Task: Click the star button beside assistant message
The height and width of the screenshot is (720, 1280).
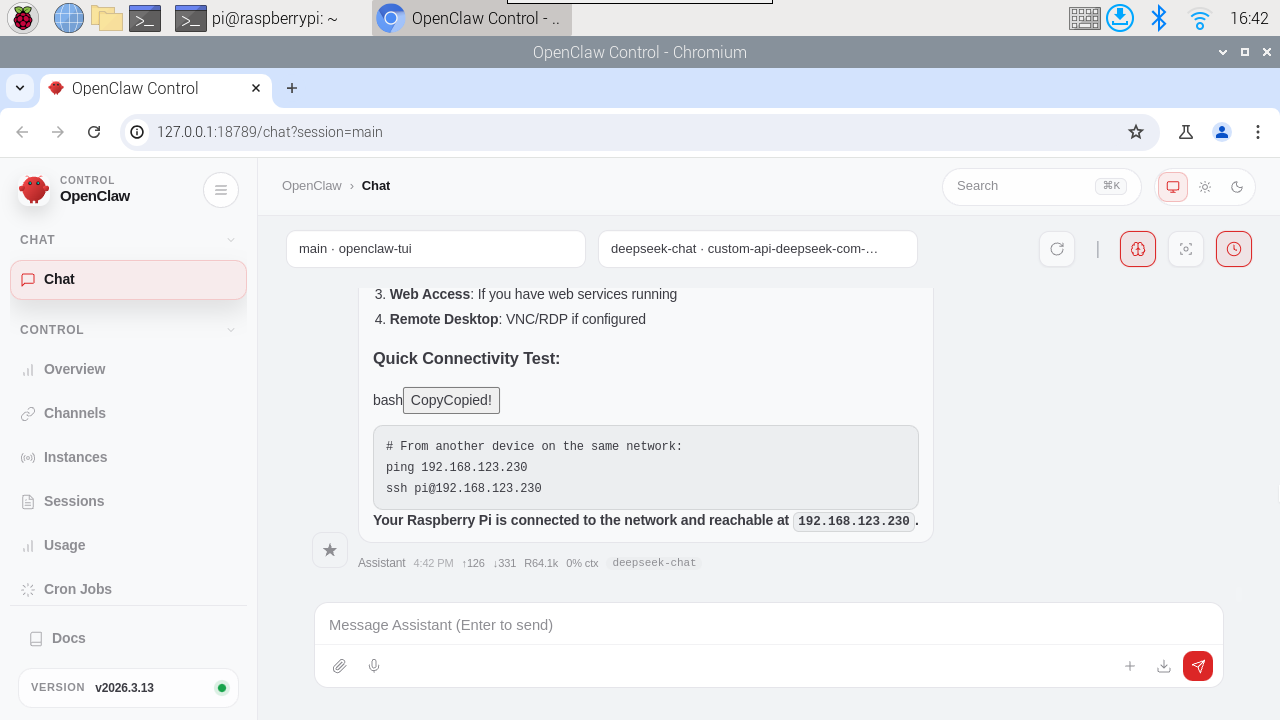Action: 330,550
